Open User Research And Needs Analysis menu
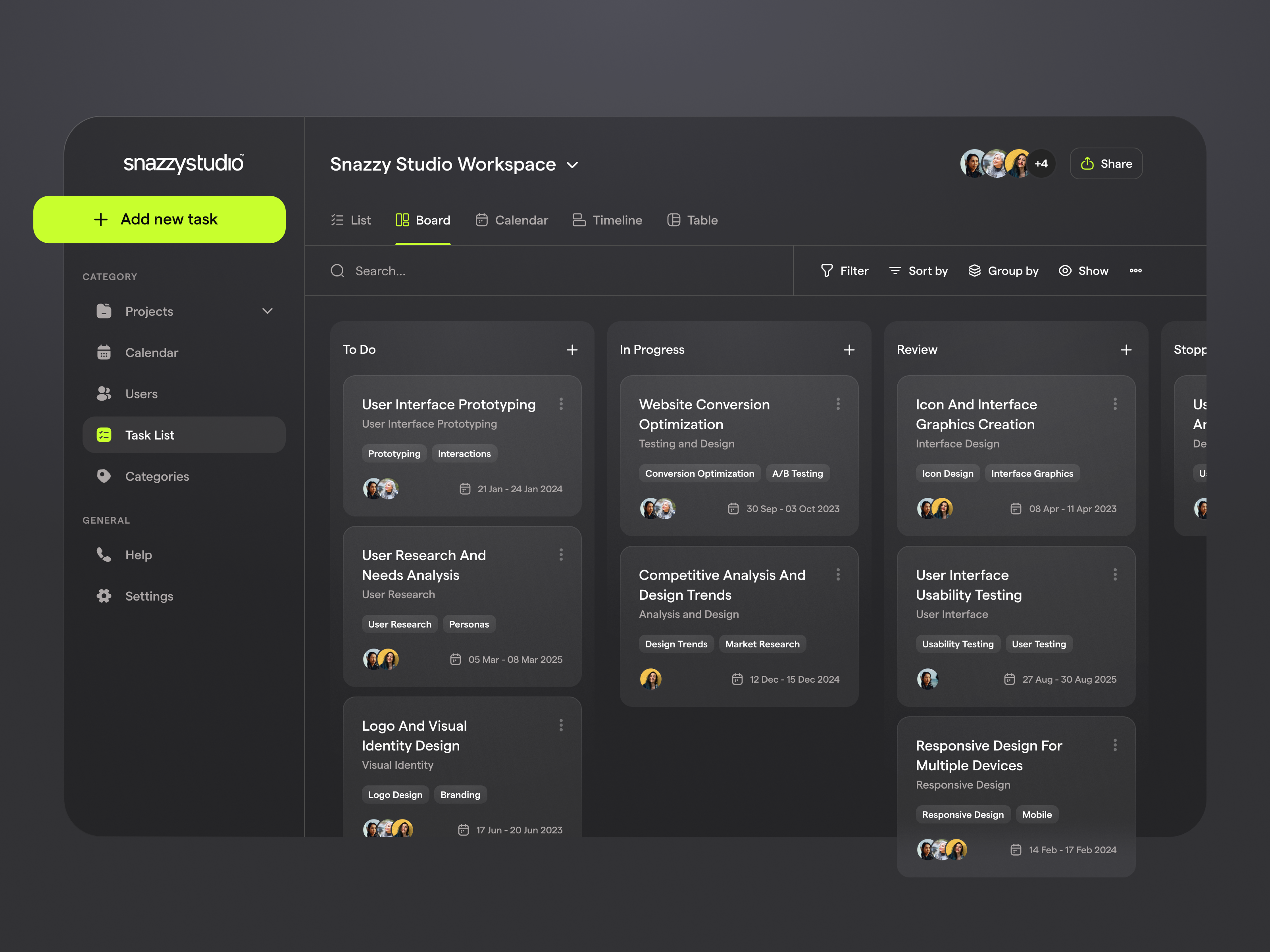This screenshot has height=952, width=1270. click(561, 554)
